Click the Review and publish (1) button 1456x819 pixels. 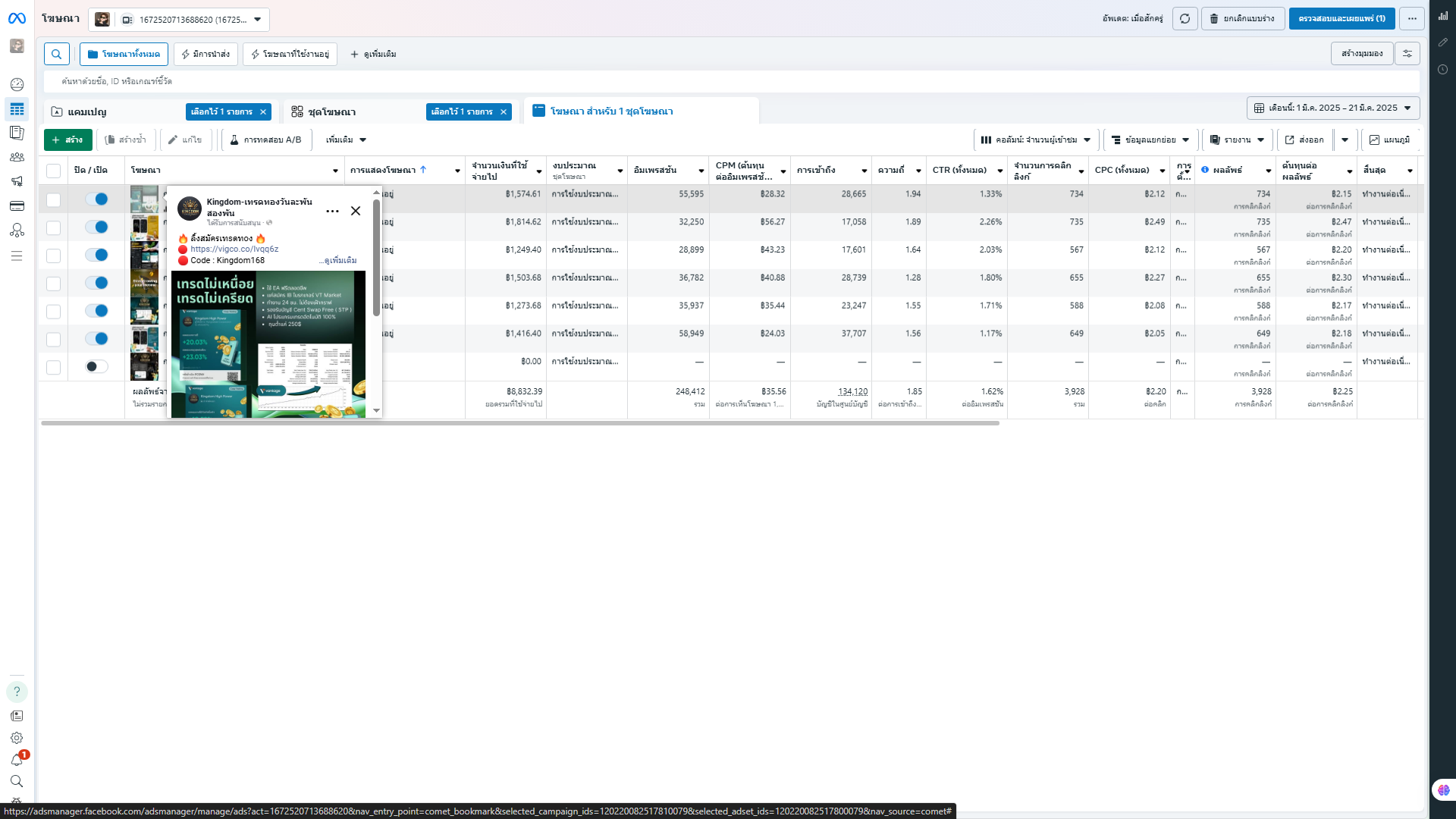[x=1341, y=18]
